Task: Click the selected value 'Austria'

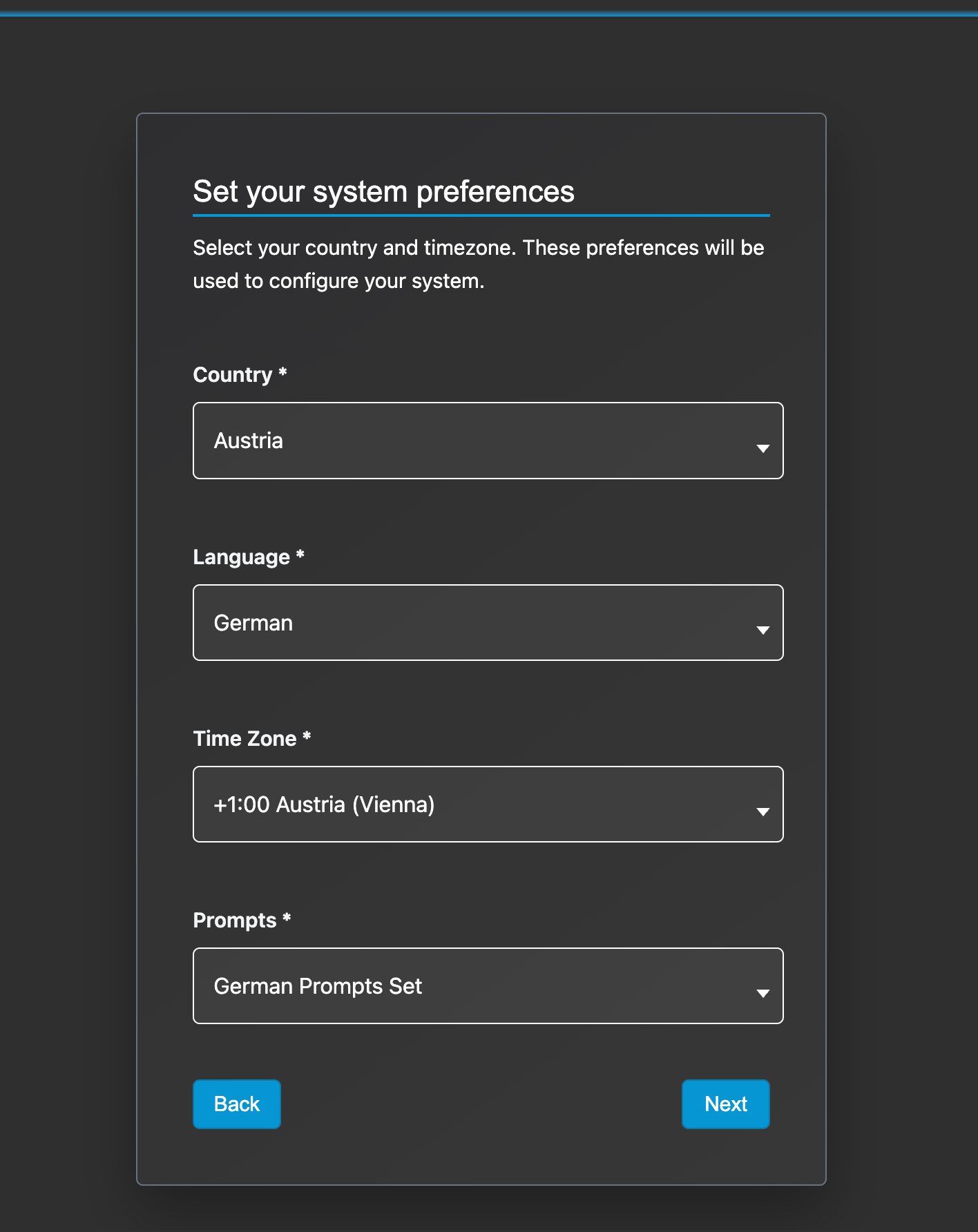Action: click(x=249, y=441)
